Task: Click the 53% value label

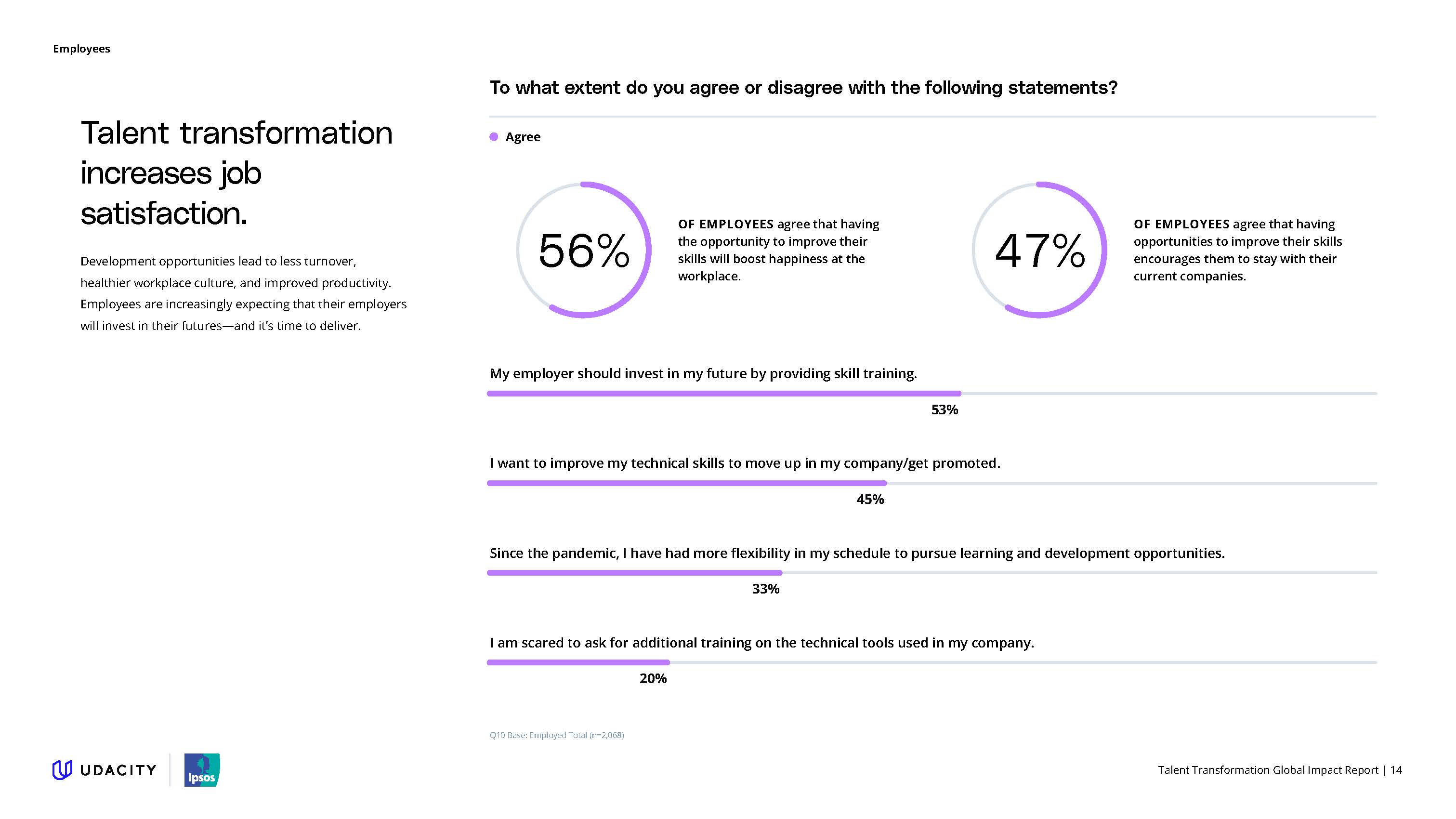Action: (944, 410)
